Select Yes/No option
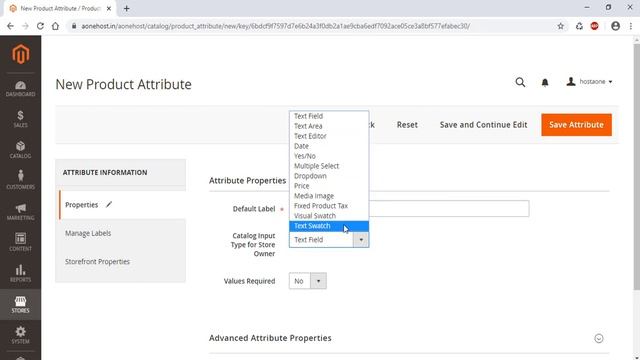 click(x=329, y=156)
